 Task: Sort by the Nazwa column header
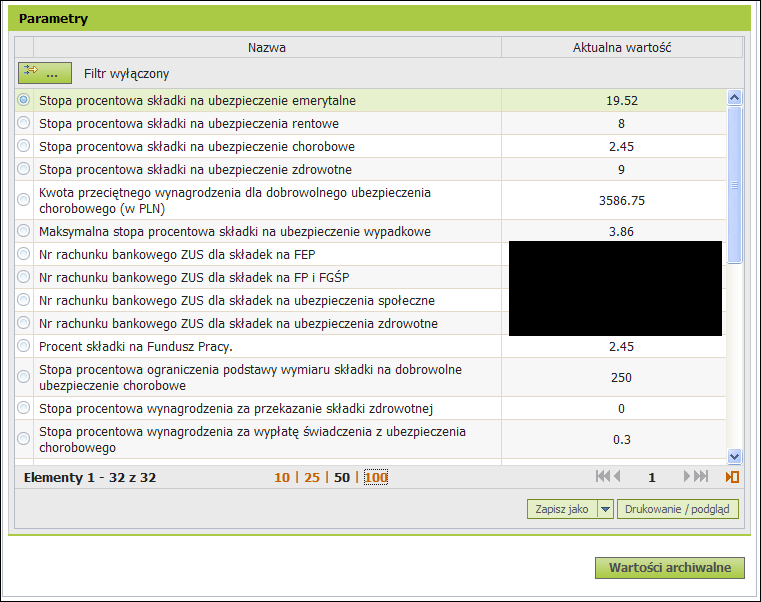(x=267, y=47)
